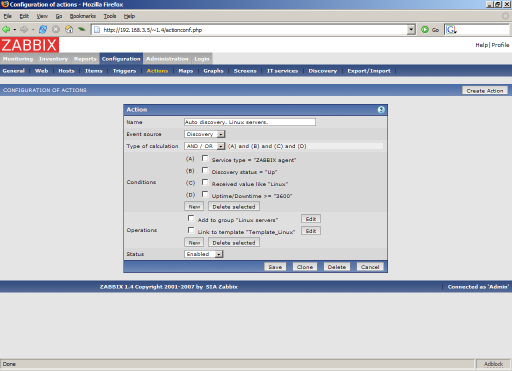The image size is (512, 371).
Task: Click the browser Forward arrow icon
Action: (24, 30)
